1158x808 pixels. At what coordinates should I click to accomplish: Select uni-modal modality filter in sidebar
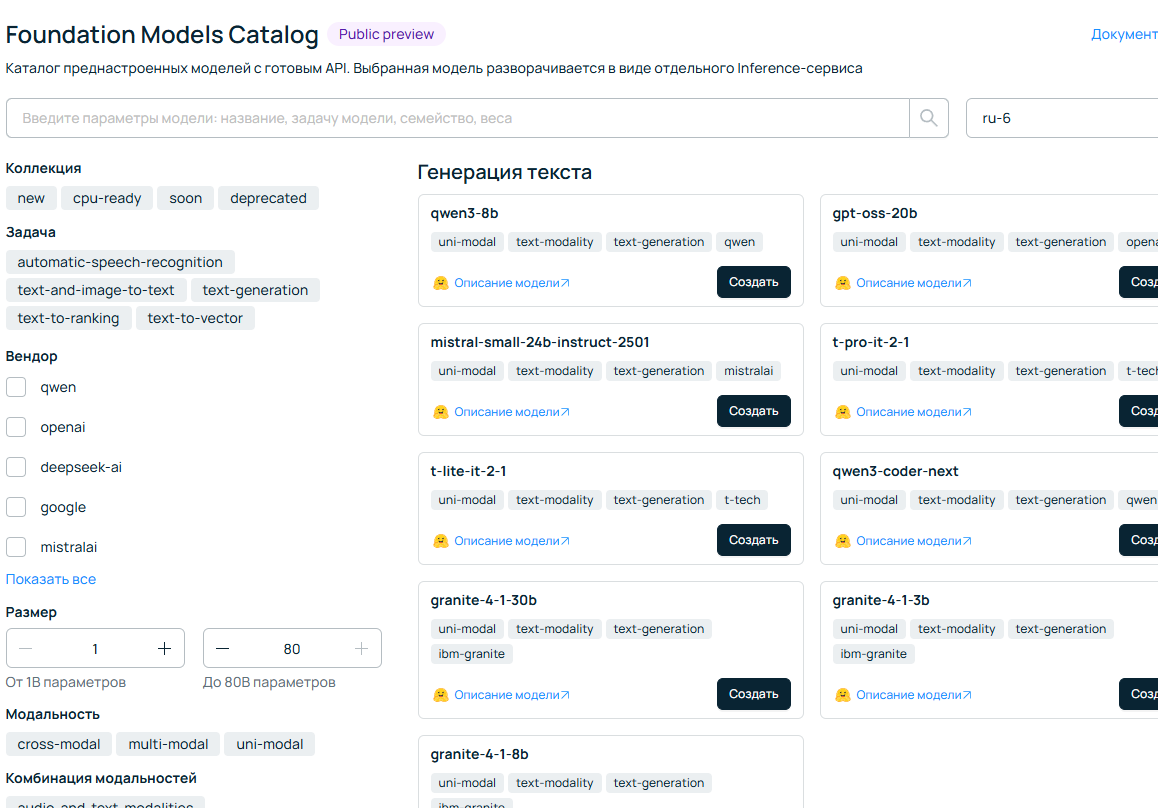[270, 744]
